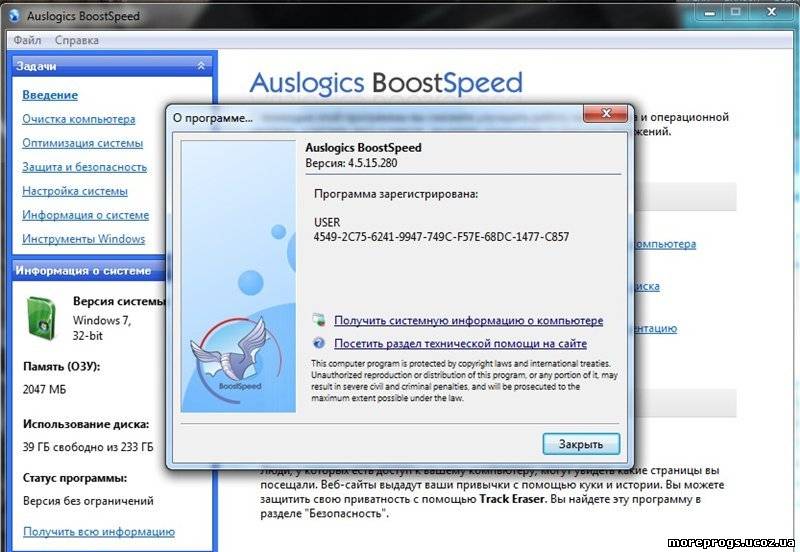Minimize the Auslogics BoostSpeed window
Screen dimensions: 800x552
[x=709, y=13]
